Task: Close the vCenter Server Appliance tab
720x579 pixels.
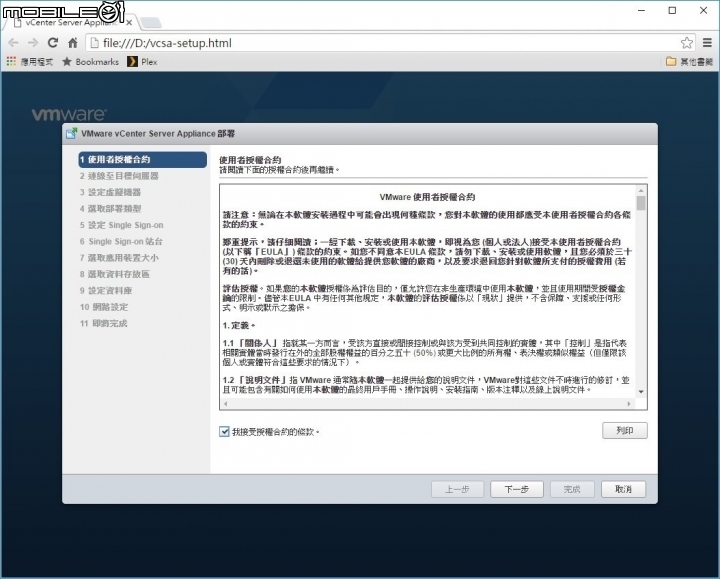Action: pos(129,22)
